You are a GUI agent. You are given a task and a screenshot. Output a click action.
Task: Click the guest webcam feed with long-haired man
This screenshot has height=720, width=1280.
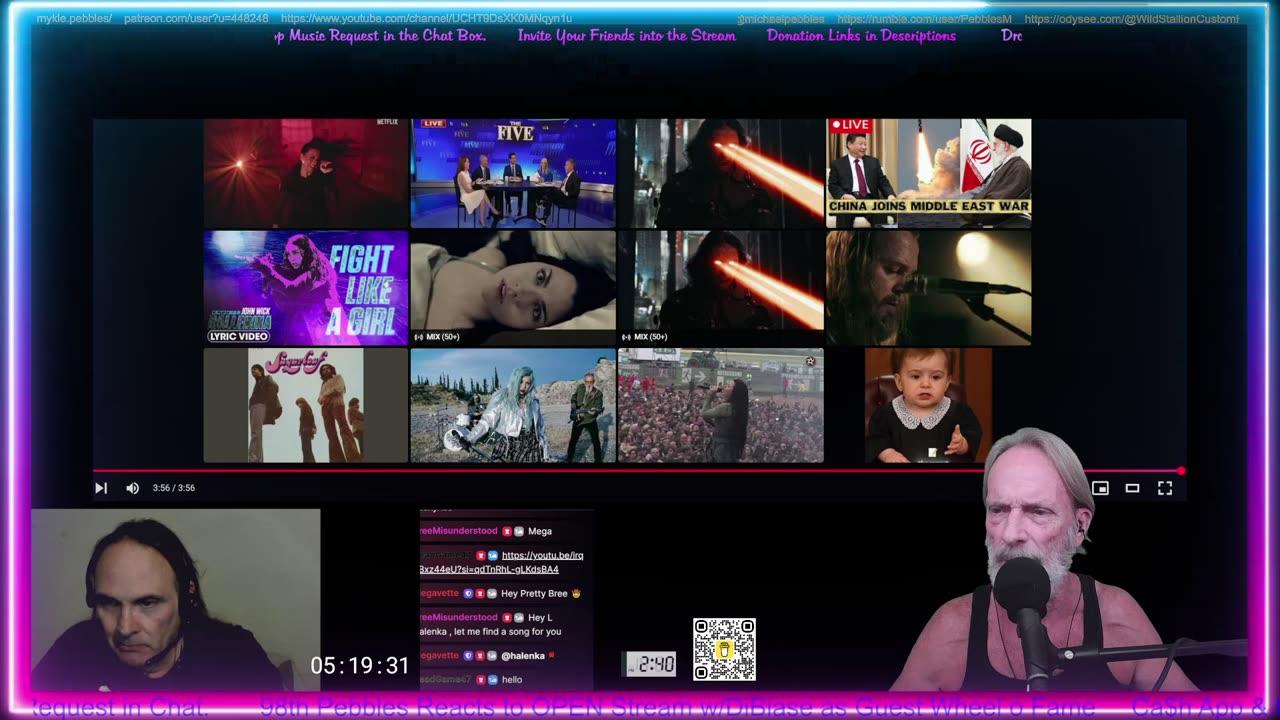(176, 599)
